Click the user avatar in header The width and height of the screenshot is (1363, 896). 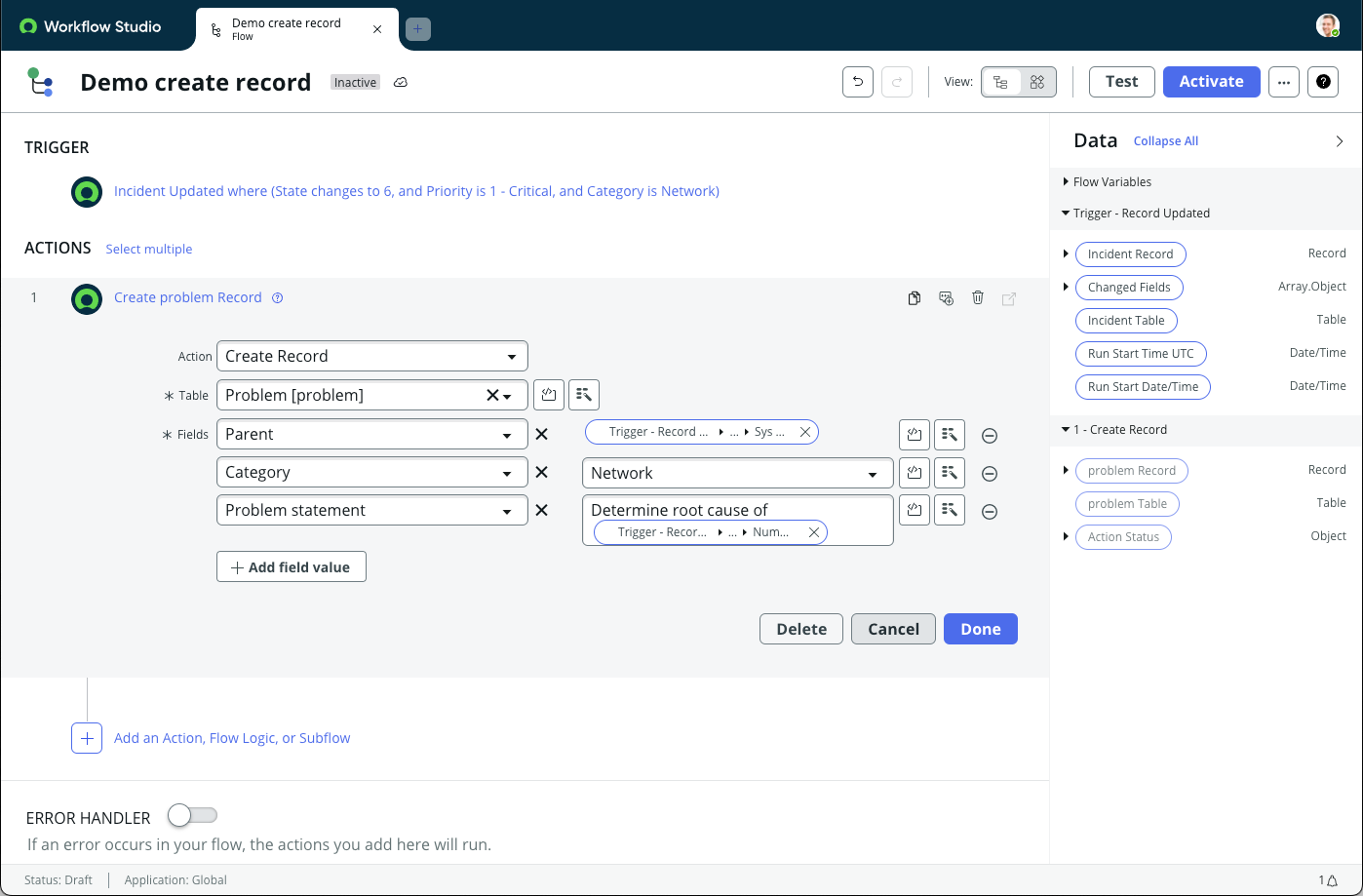tap(1327, 26)
